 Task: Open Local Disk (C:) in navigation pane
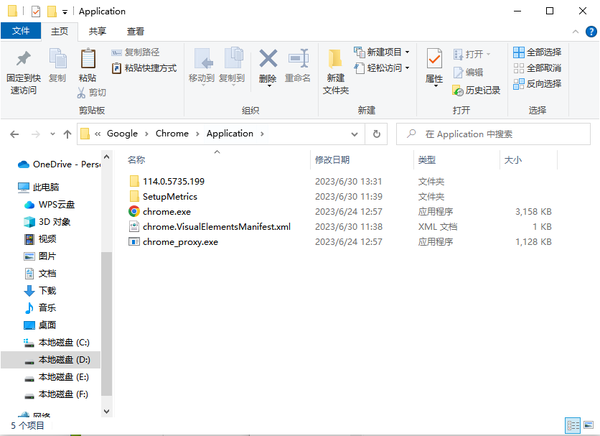coord(57,342)
